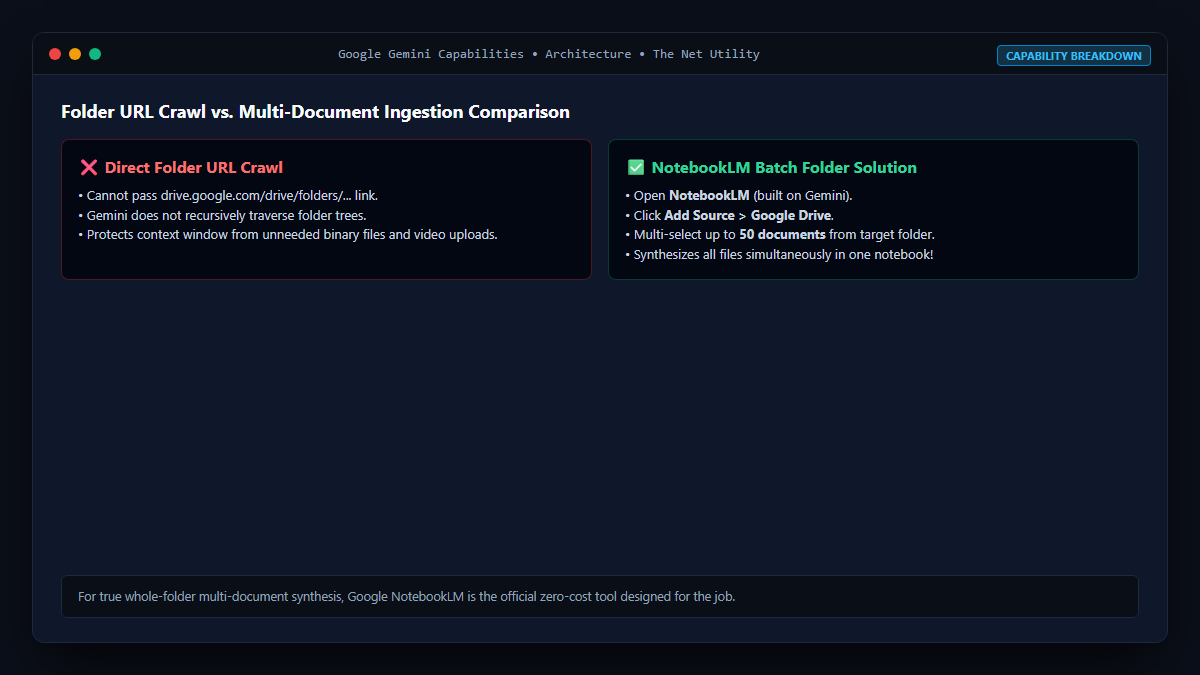
Task: Click the 'Folder URL Crawl vs. Multi-Document' heading
Action: click(x=315, y=112)
